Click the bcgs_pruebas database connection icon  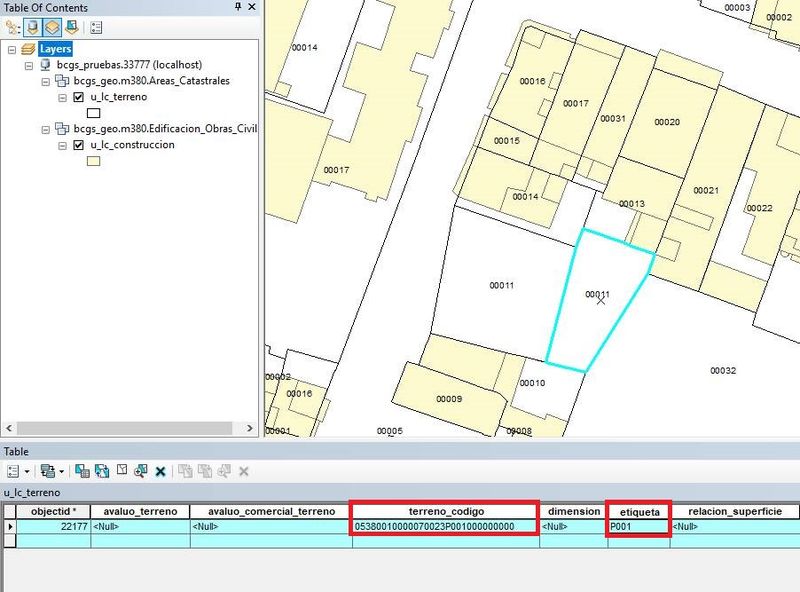pyautogui.click(x=45, y=65)
